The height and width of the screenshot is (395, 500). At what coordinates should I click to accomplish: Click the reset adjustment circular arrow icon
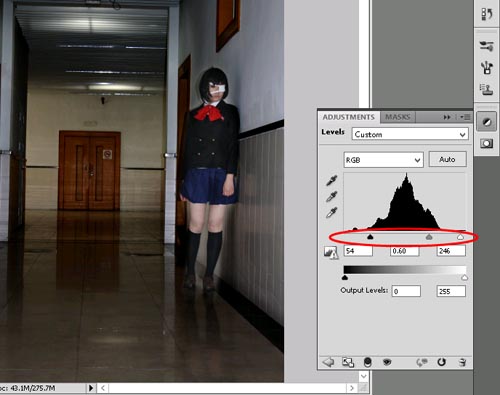tap(441, 362)
